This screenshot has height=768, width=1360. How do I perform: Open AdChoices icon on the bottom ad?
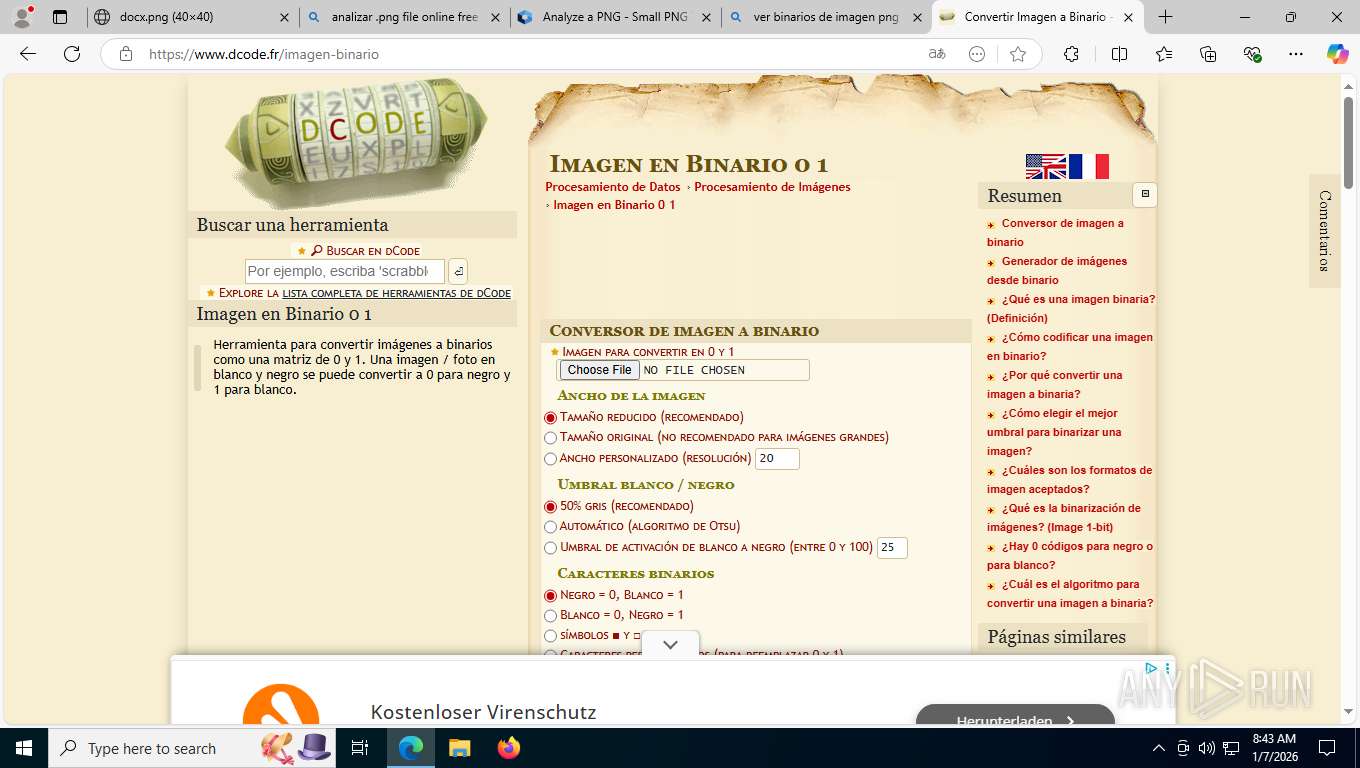pos(1151,668)
